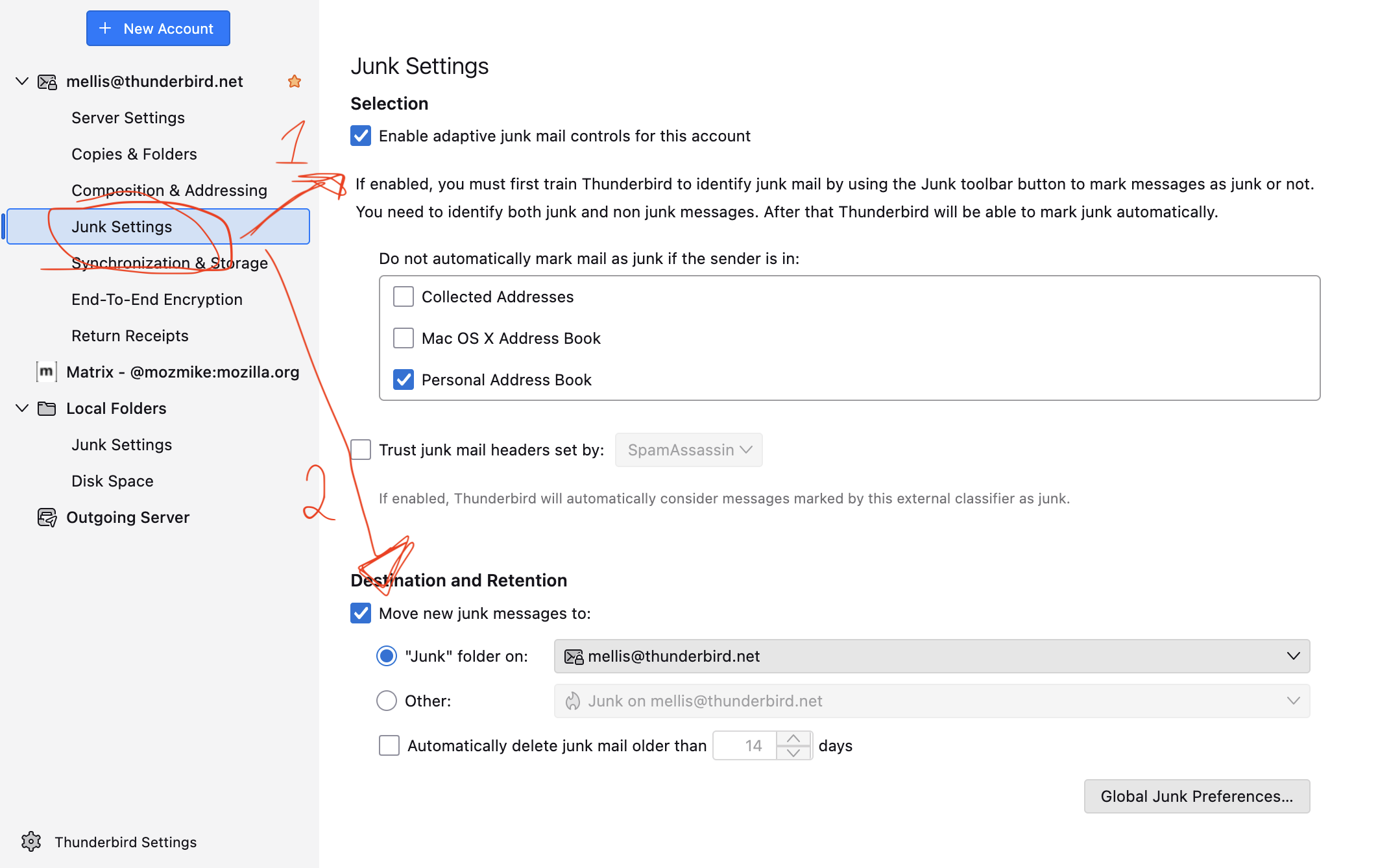Click the Outgoing Server icon

(47, 517)
